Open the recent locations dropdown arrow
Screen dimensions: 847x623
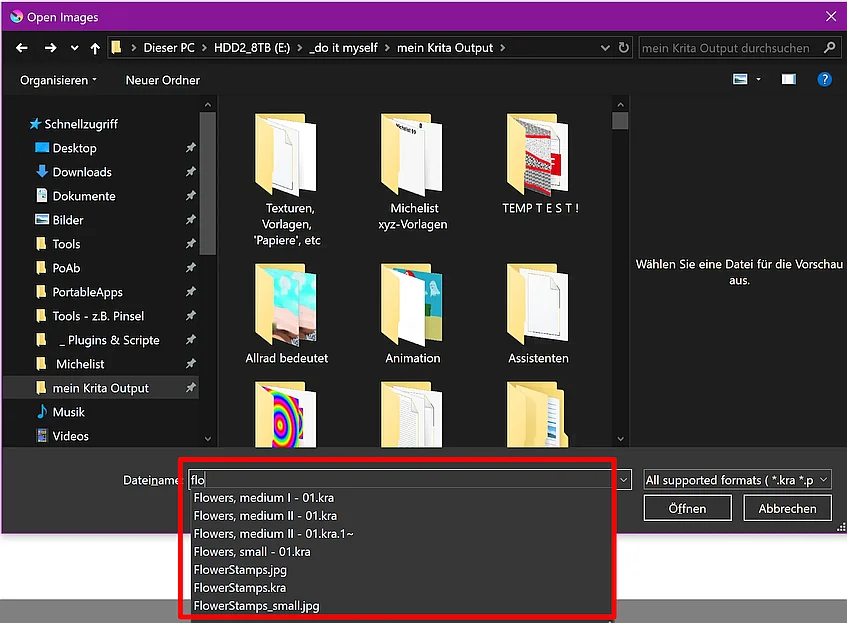click(x=75, y=48)
